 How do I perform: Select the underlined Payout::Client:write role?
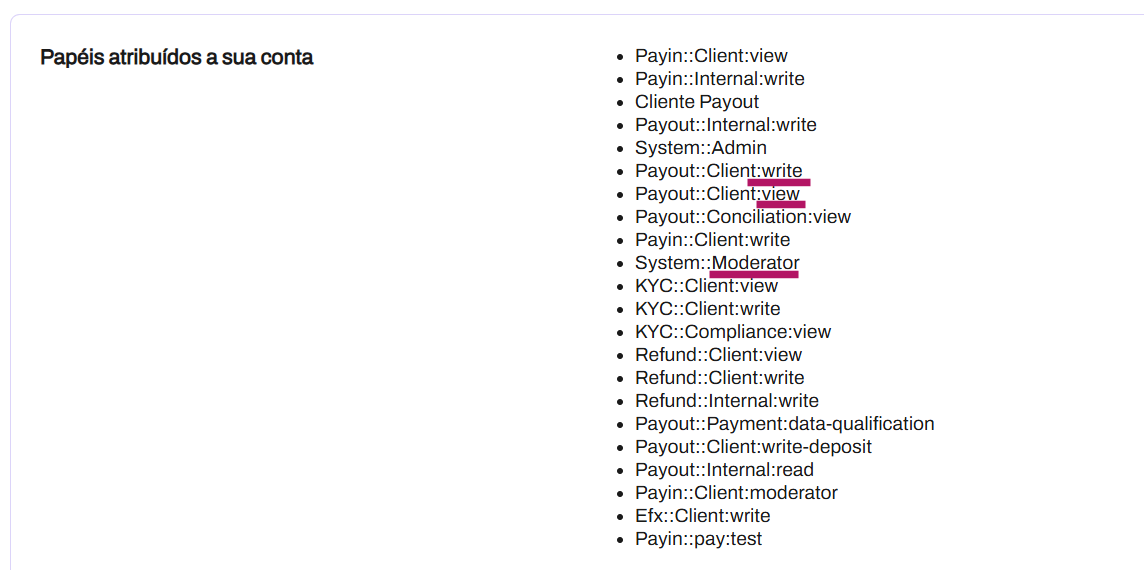(719, 172)
